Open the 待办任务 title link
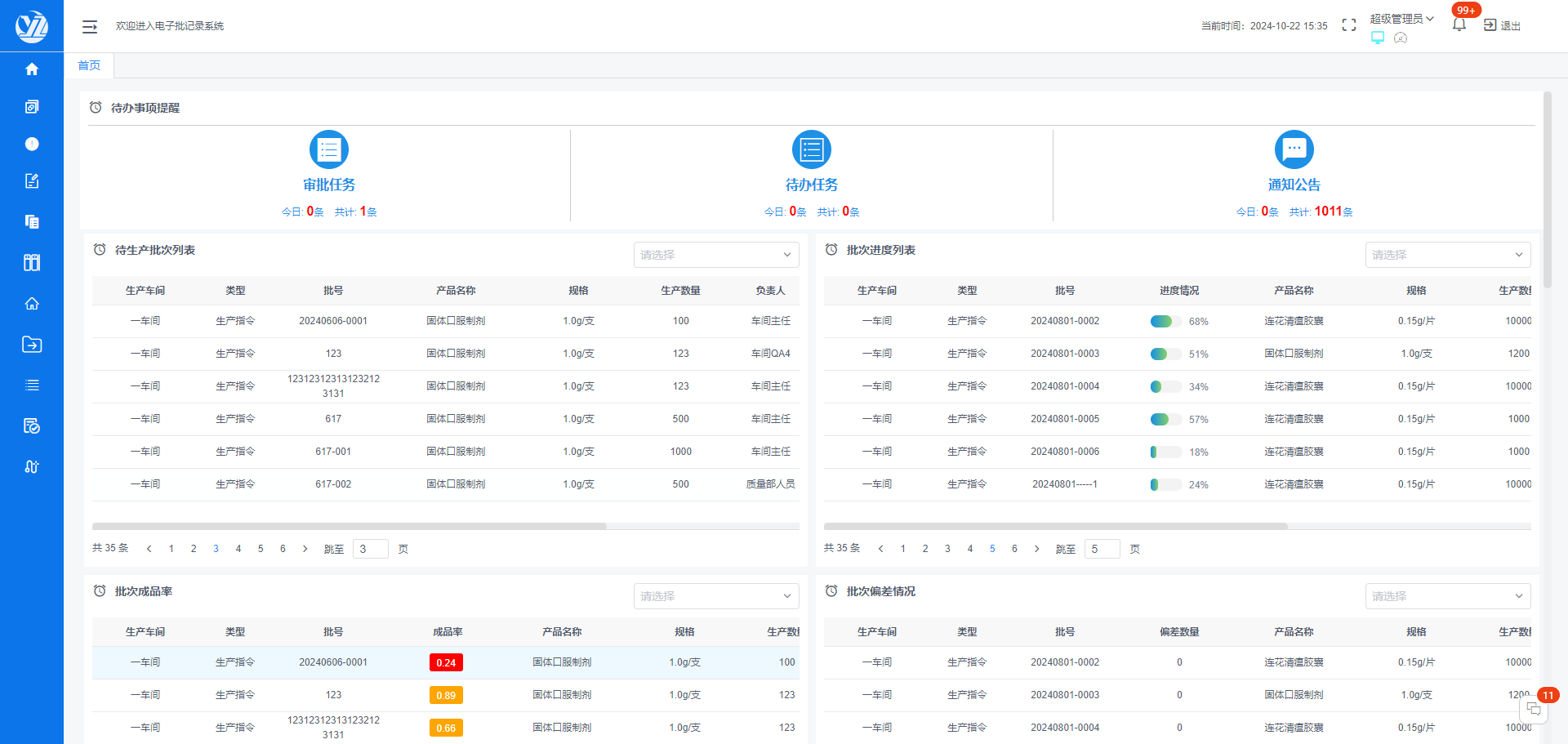 click(812, 185)
